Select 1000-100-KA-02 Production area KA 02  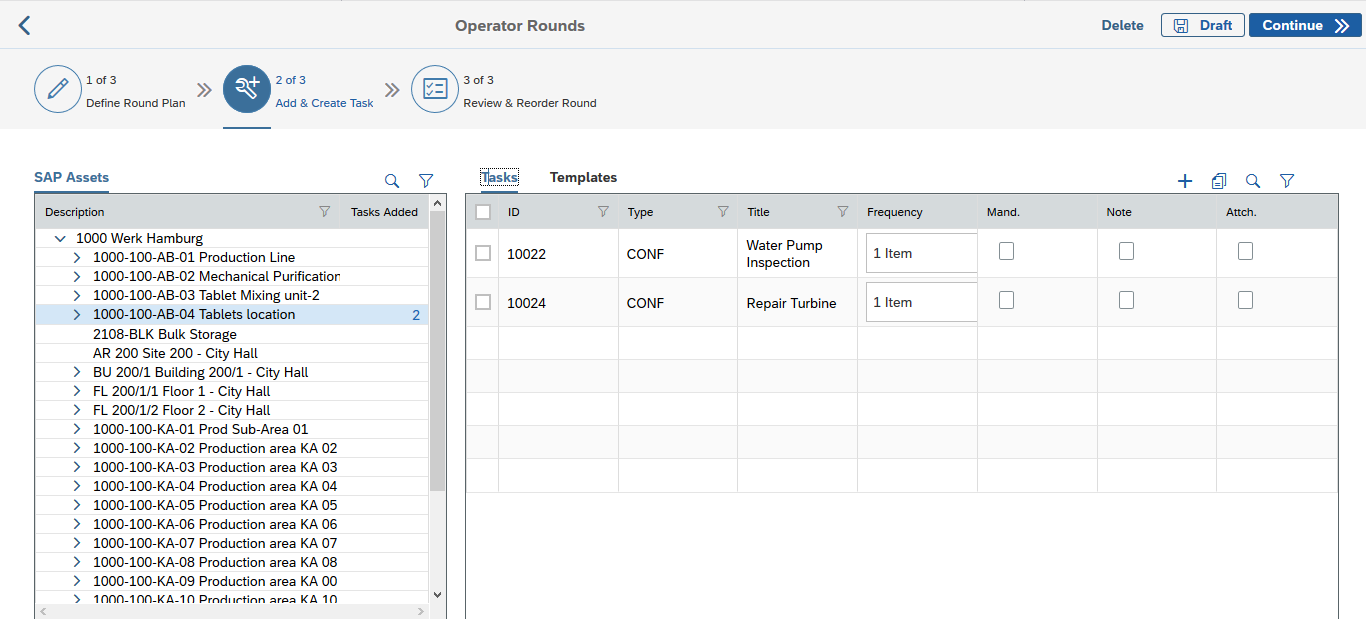pyautogui.click(x=215, y=448)
